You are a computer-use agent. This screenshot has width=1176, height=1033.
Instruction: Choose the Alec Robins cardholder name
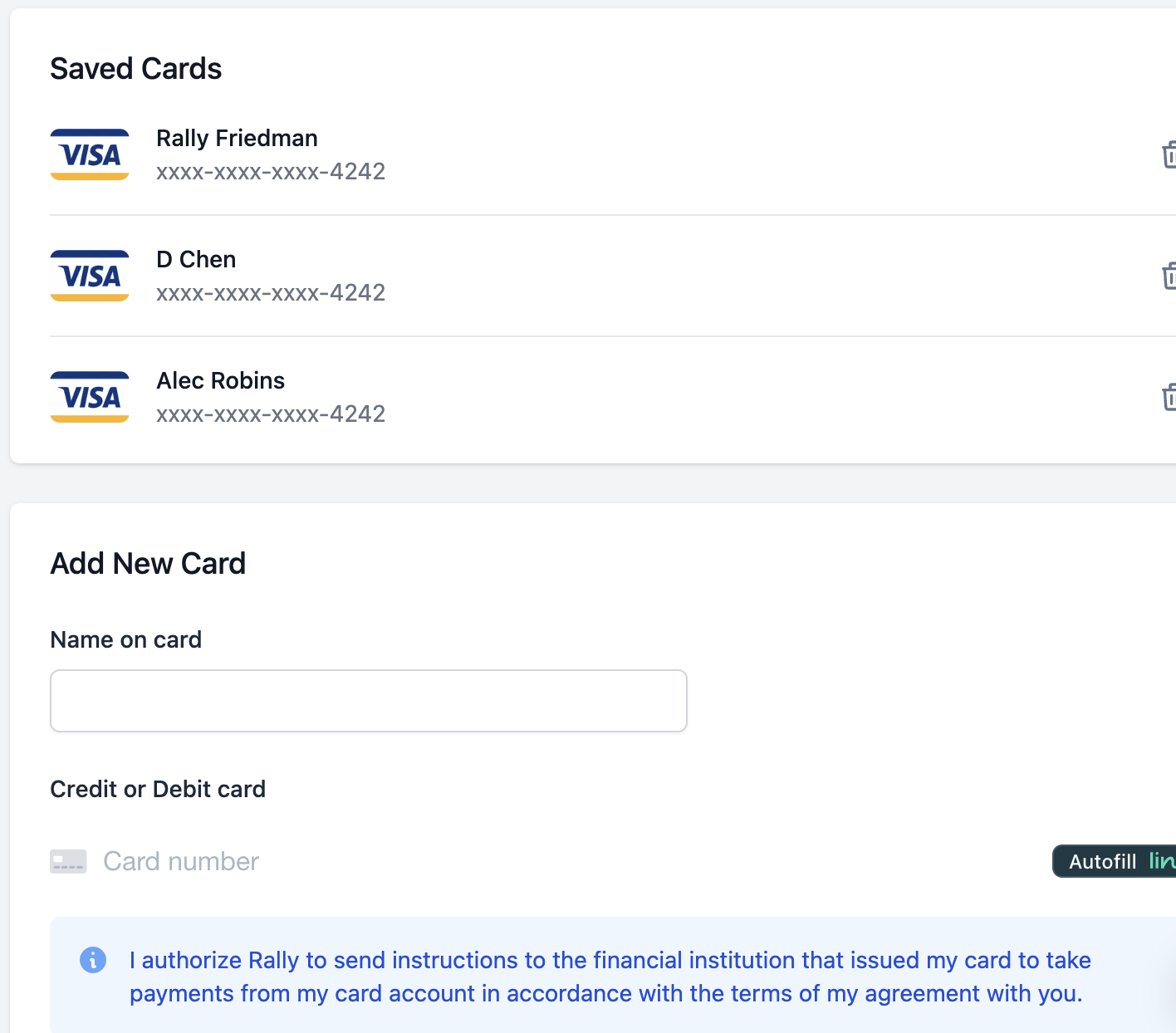point(220,380)
